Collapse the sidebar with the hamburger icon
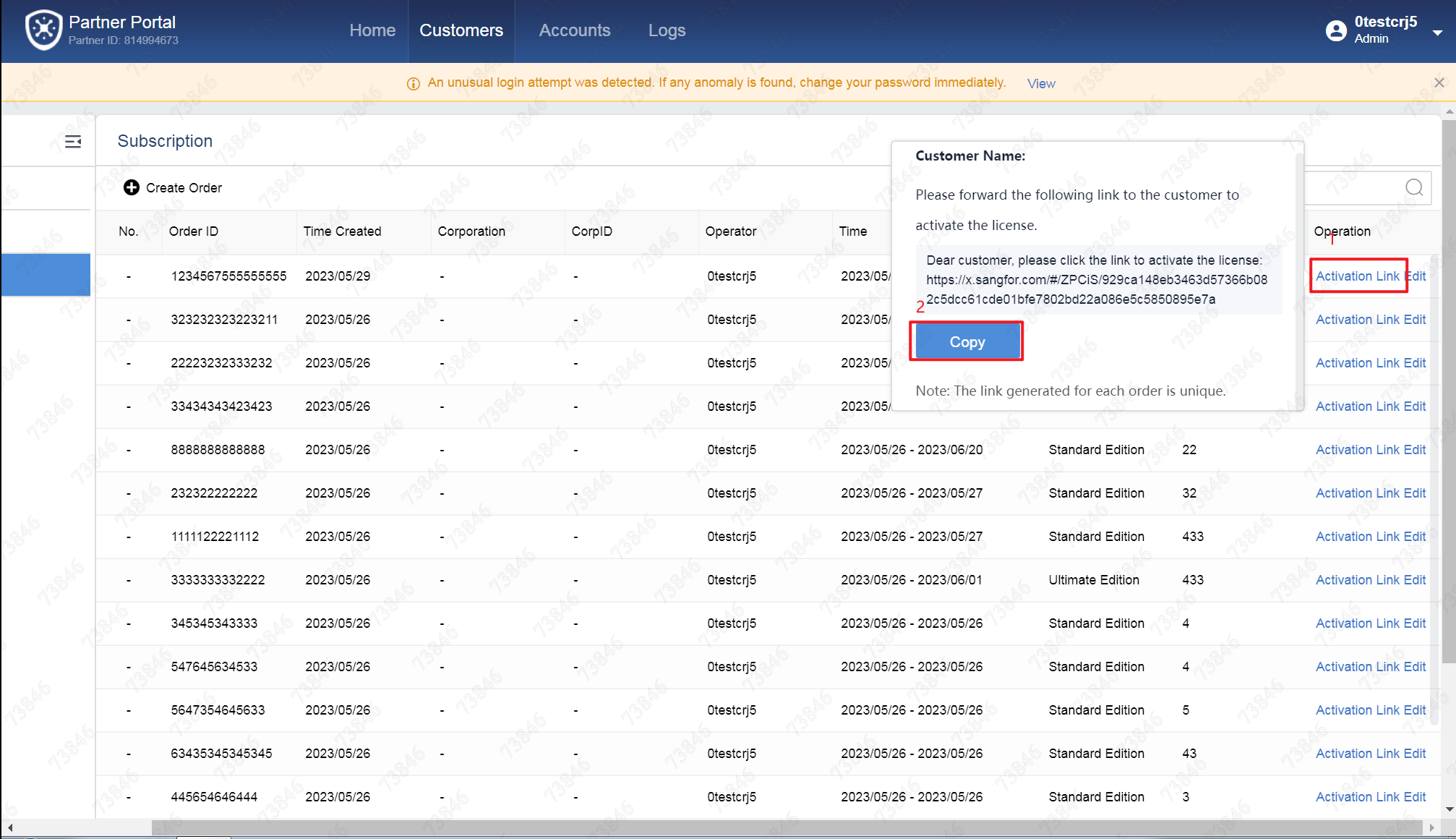The width and height of the screenshot is (1456, 839). pos(73,142)
